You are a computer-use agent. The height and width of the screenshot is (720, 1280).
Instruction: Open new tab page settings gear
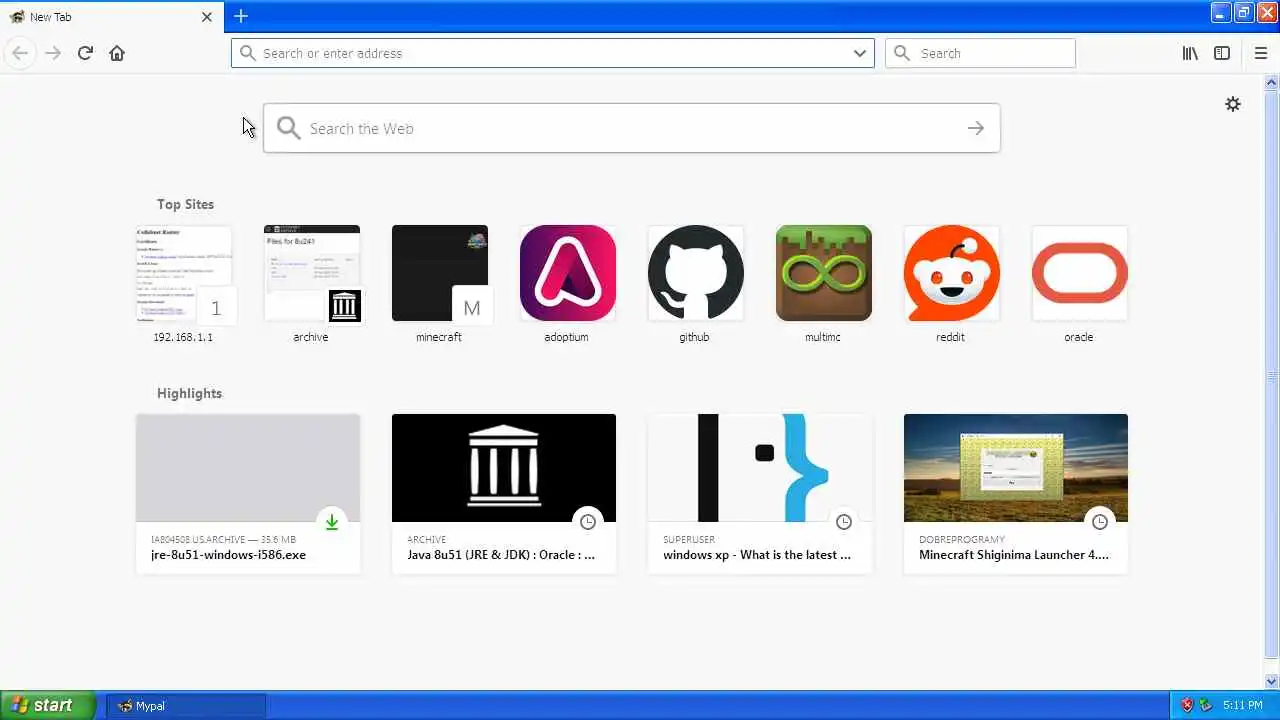(1233, 104)
